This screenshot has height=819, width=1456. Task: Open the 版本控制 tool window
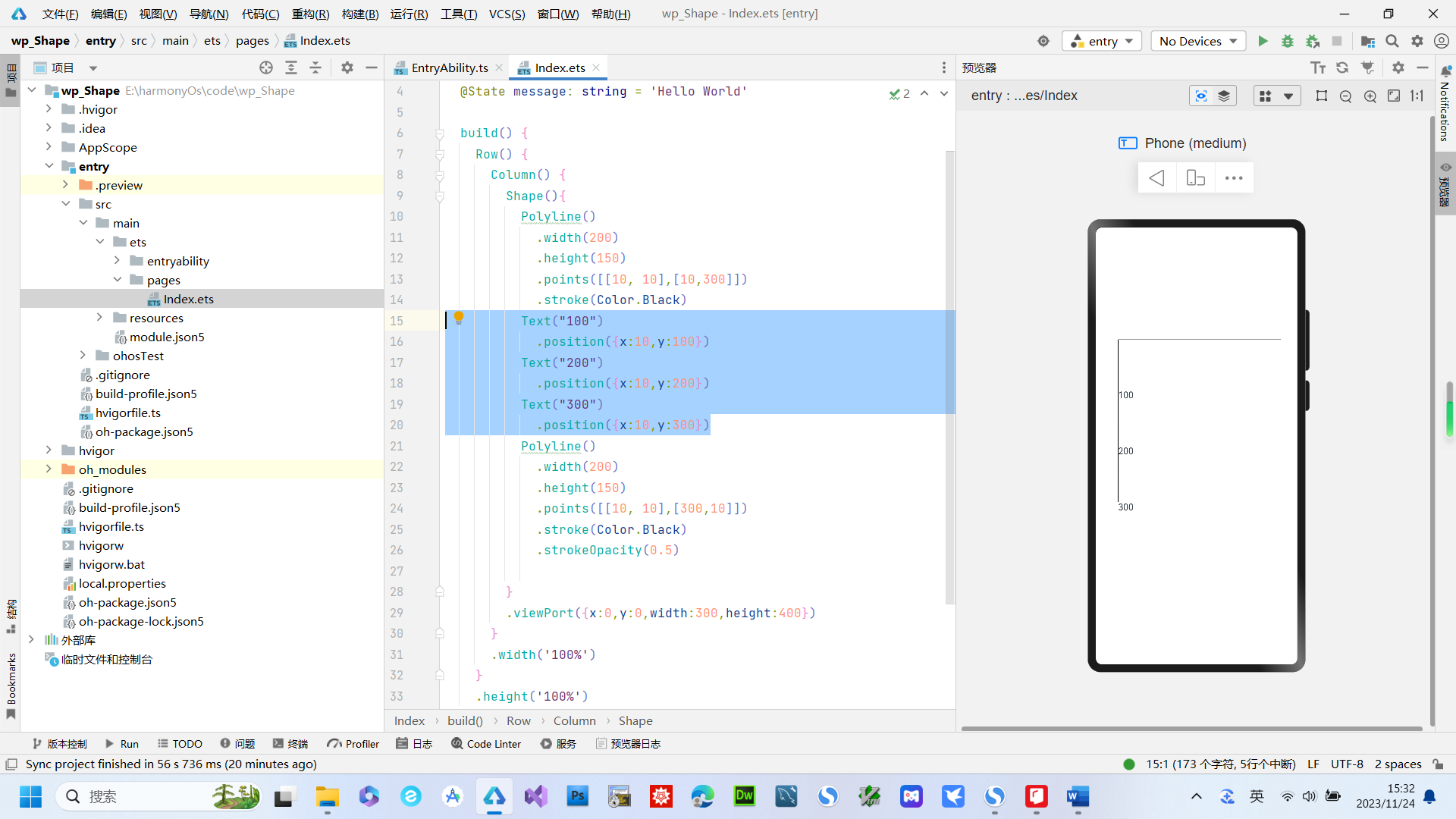tap(59, 744)
